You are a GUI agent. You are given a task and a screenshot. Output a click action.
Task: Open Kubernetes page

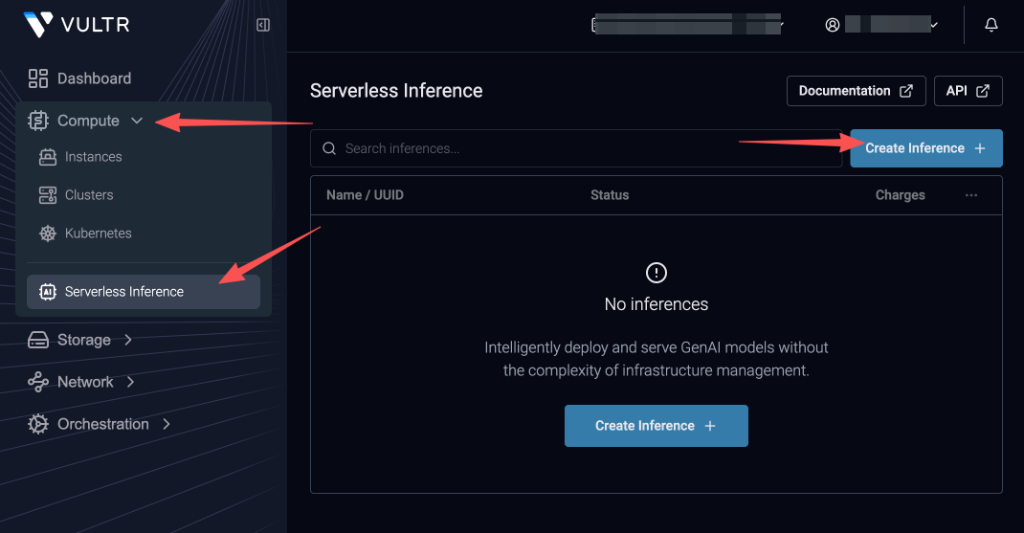click(98, 233)
